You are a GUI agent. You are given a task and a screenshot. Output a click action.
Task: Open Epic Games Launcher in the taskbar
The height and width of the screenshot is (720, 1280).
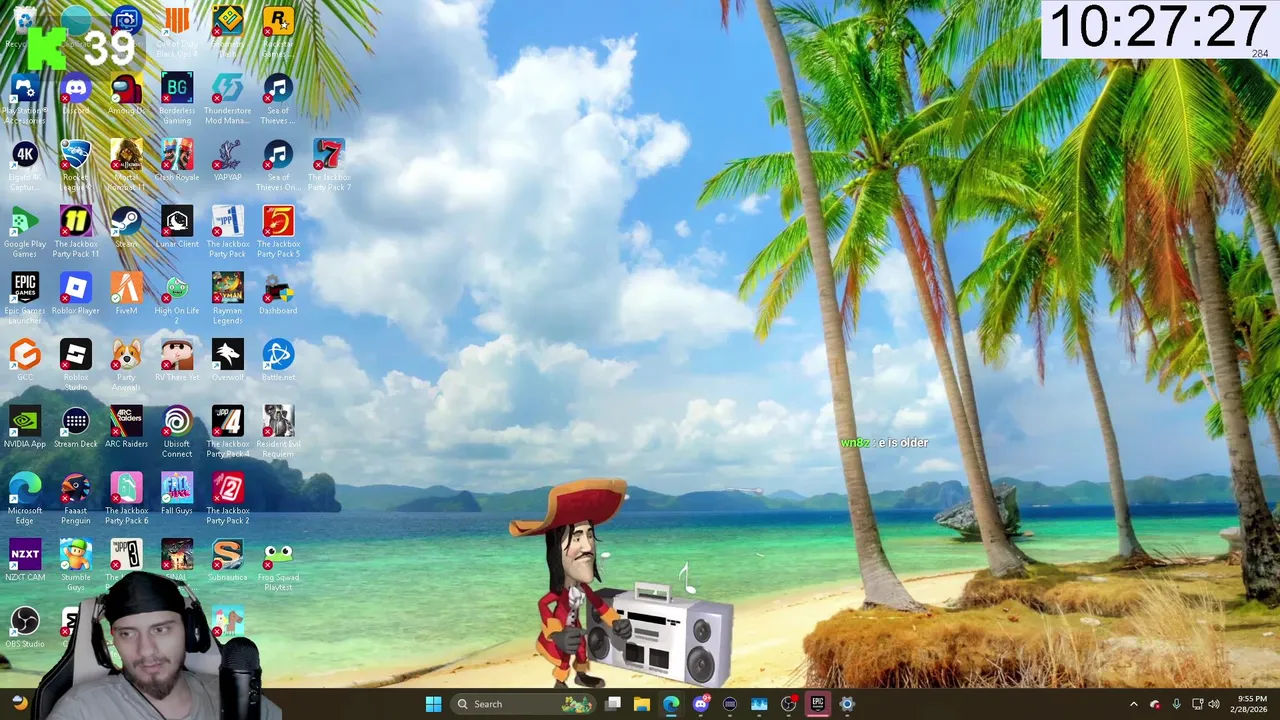point(817,704)
